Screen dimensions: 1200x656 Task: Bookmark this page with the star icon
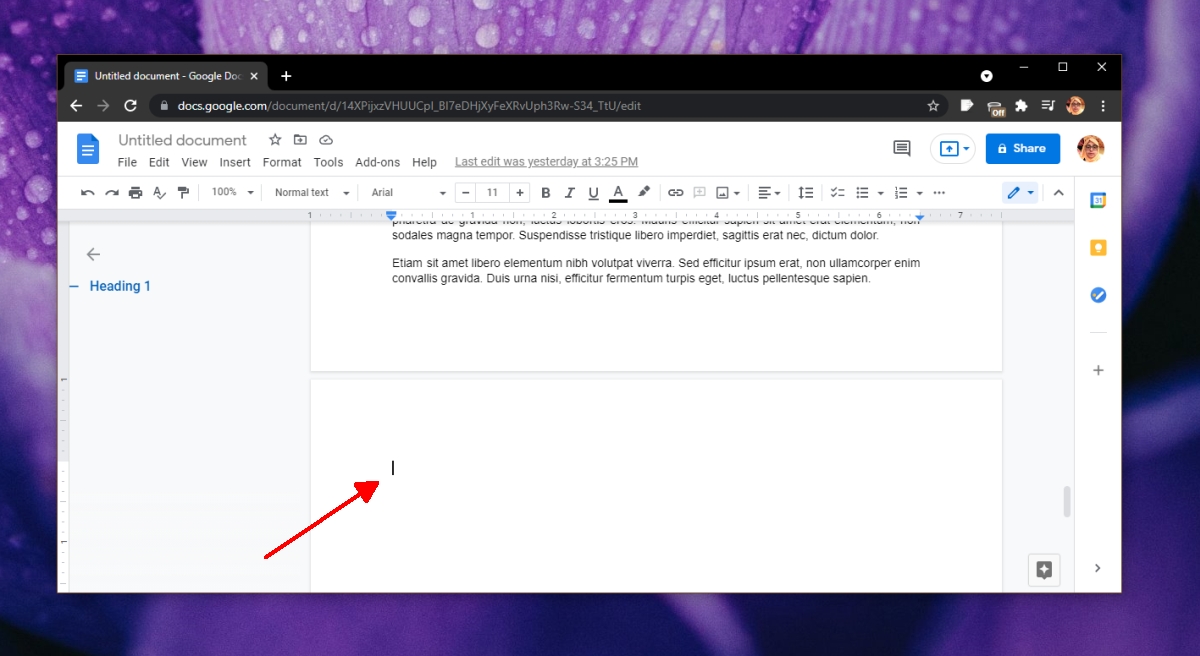[933, 105]
